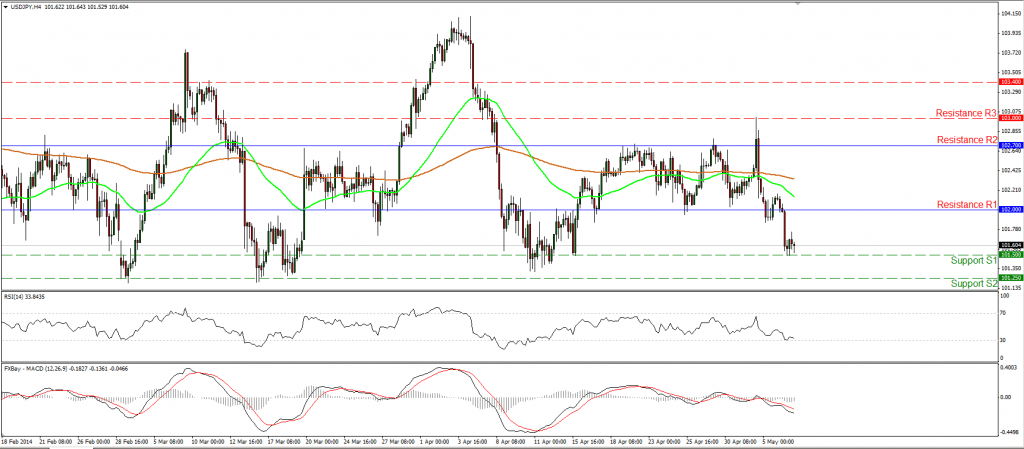Select the Resistance R2 label
This screenshot has height=449, width=1024.
[x=967, y=140]
